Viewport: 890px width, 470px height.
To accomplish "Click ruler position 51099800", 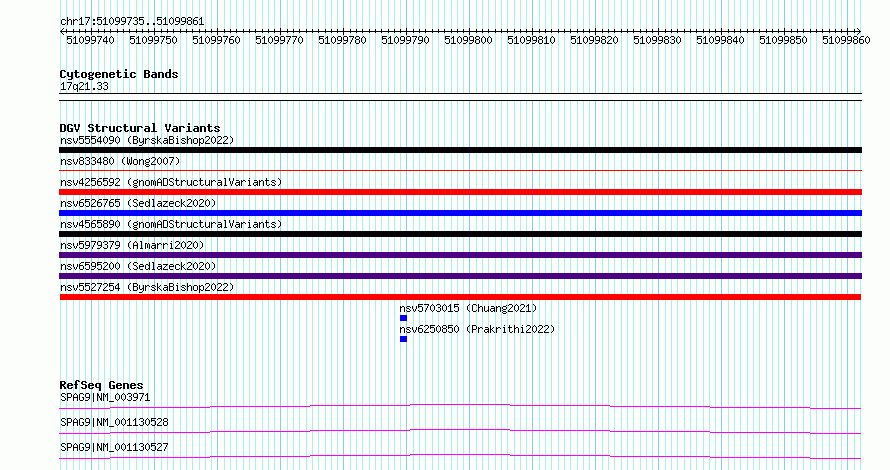I will click(468, 40).
